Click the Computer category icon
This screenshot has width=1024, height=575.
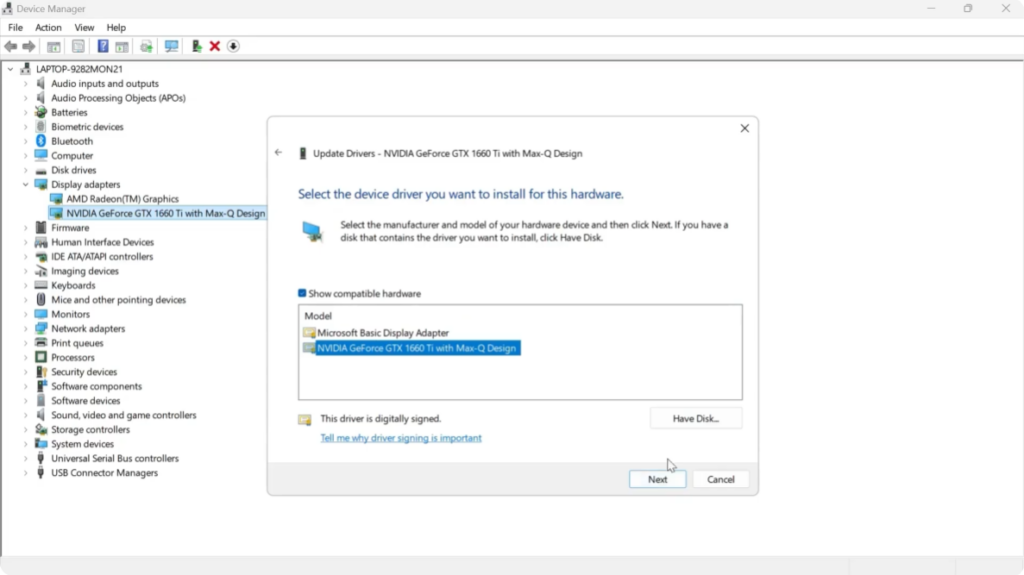(x=40, y=156)
